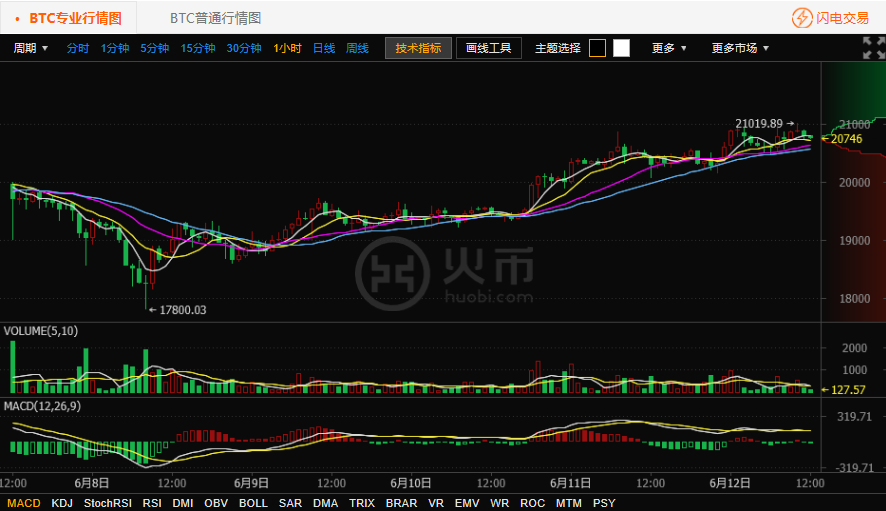
Task: Open the 画线工具 drawing tools
Action: coord(489,48)
